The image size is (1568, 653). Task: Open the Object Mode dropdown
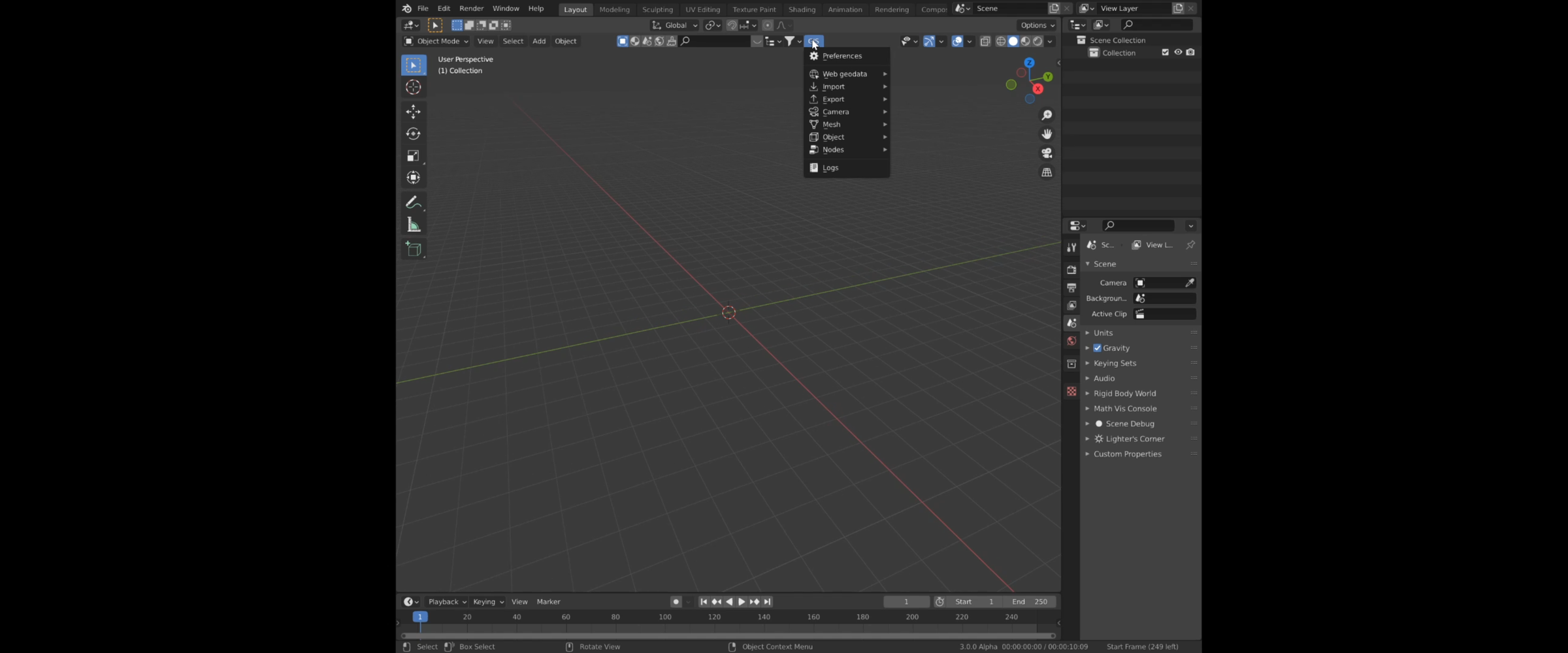click(x=436, y=41)
